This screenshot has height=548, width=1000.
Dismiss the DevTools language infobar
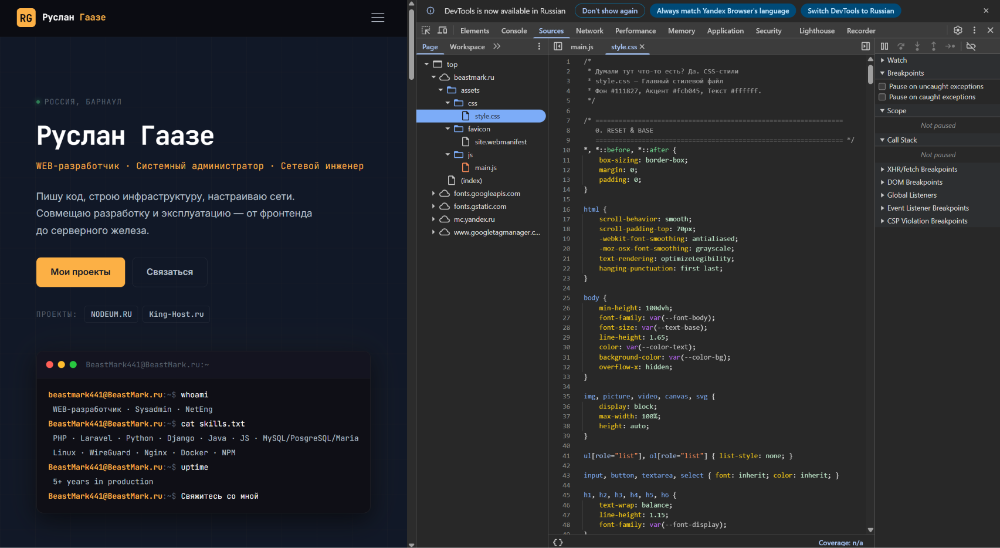tap(985, 11)
